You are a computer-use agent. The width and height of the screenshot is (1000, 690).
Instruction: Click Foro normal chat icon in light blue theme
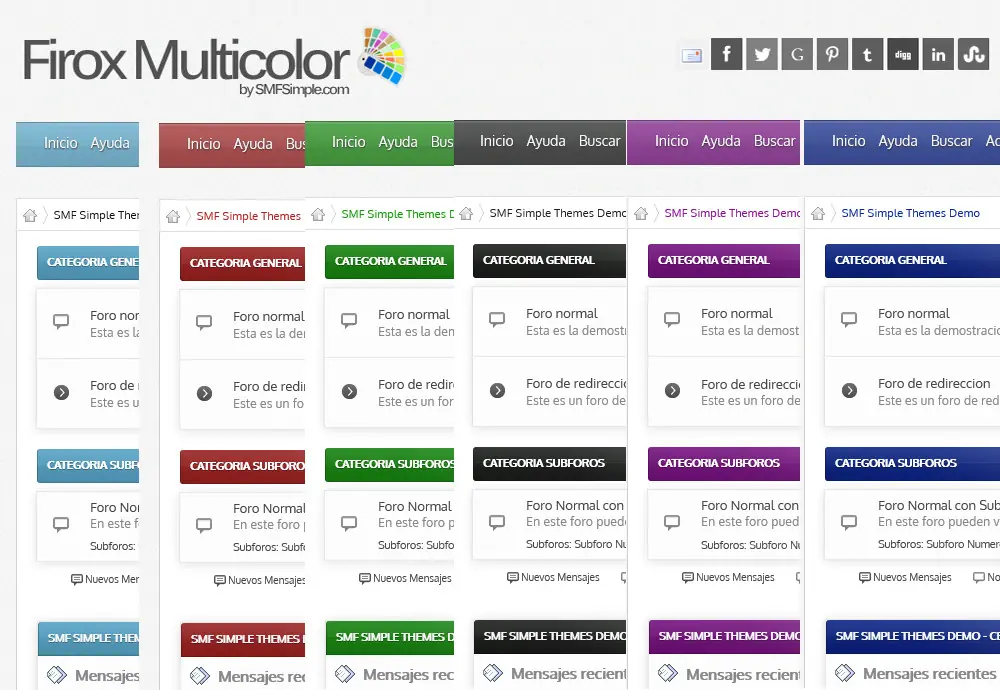click(x=61, y=321)
